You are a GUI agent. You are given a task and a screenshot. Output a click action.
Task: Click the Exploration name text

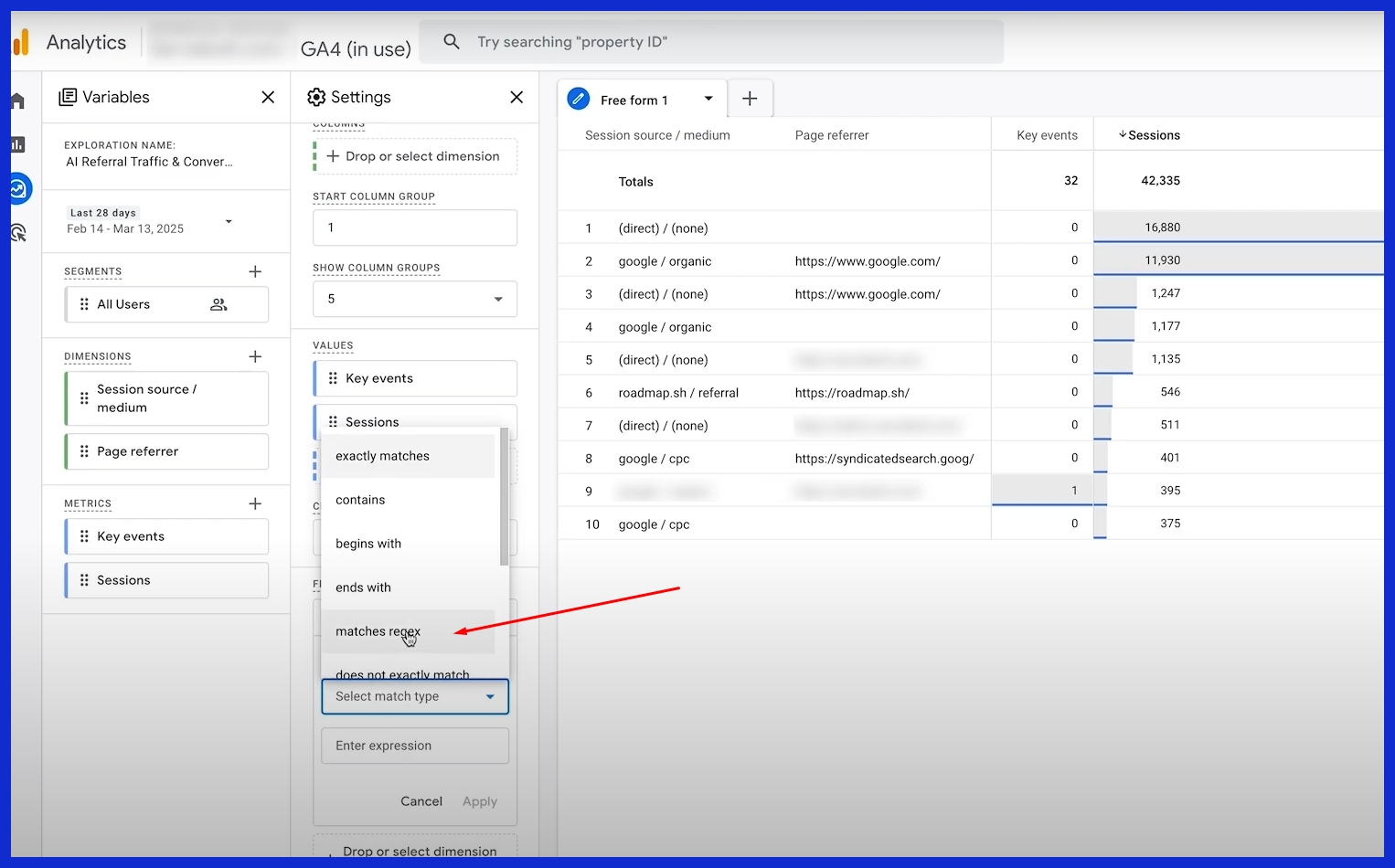coord(149,162)
